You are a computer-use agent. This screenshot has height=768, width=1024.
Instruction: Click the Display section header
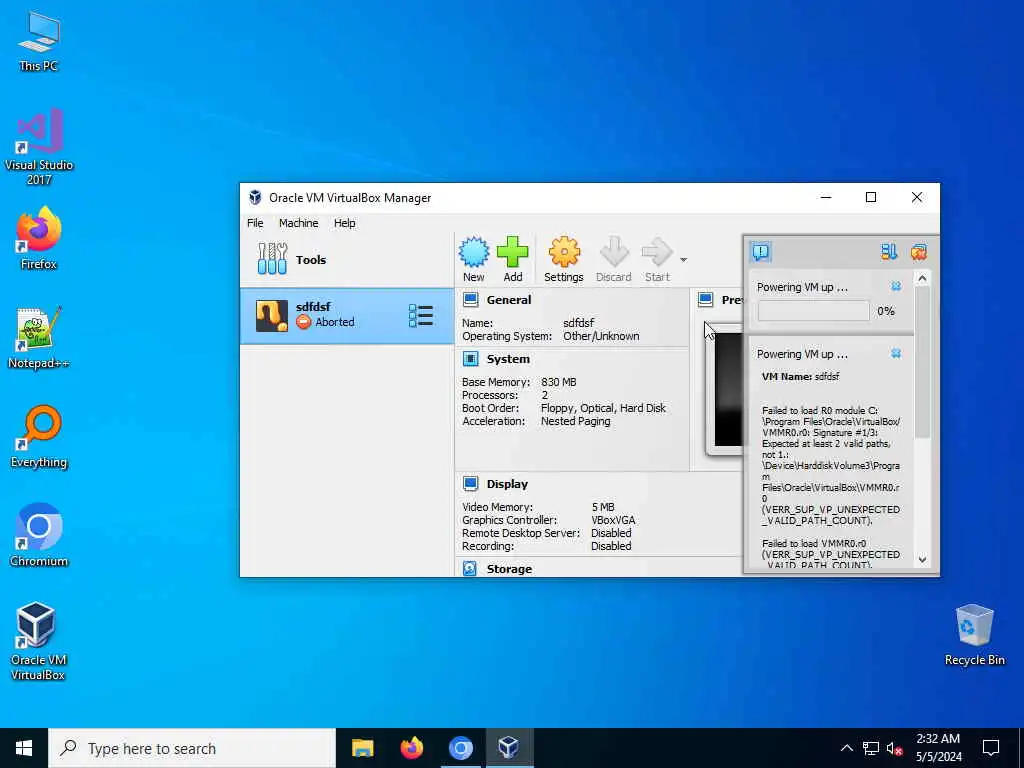[x=507, y=484]
